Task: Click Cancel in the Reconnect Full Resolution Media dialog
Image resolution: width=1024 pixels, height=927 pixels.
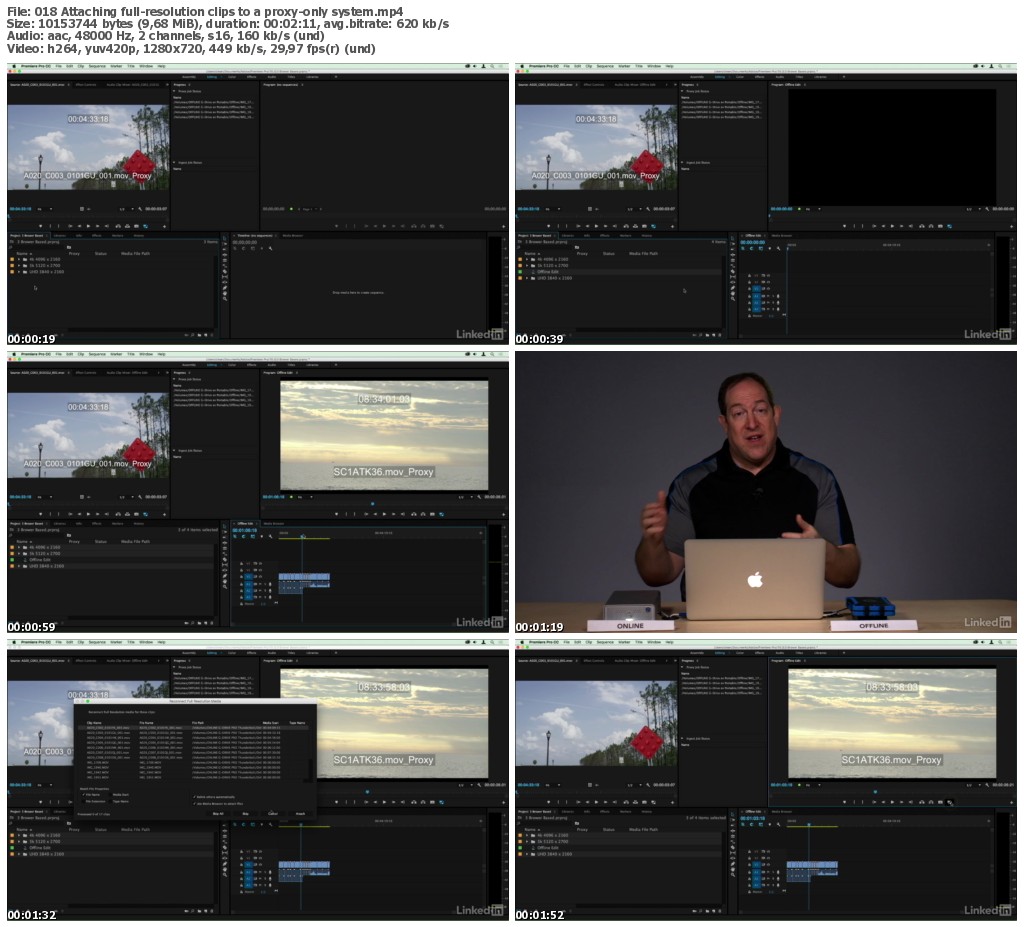Action: pyautogui.click(x=273, y=813)
